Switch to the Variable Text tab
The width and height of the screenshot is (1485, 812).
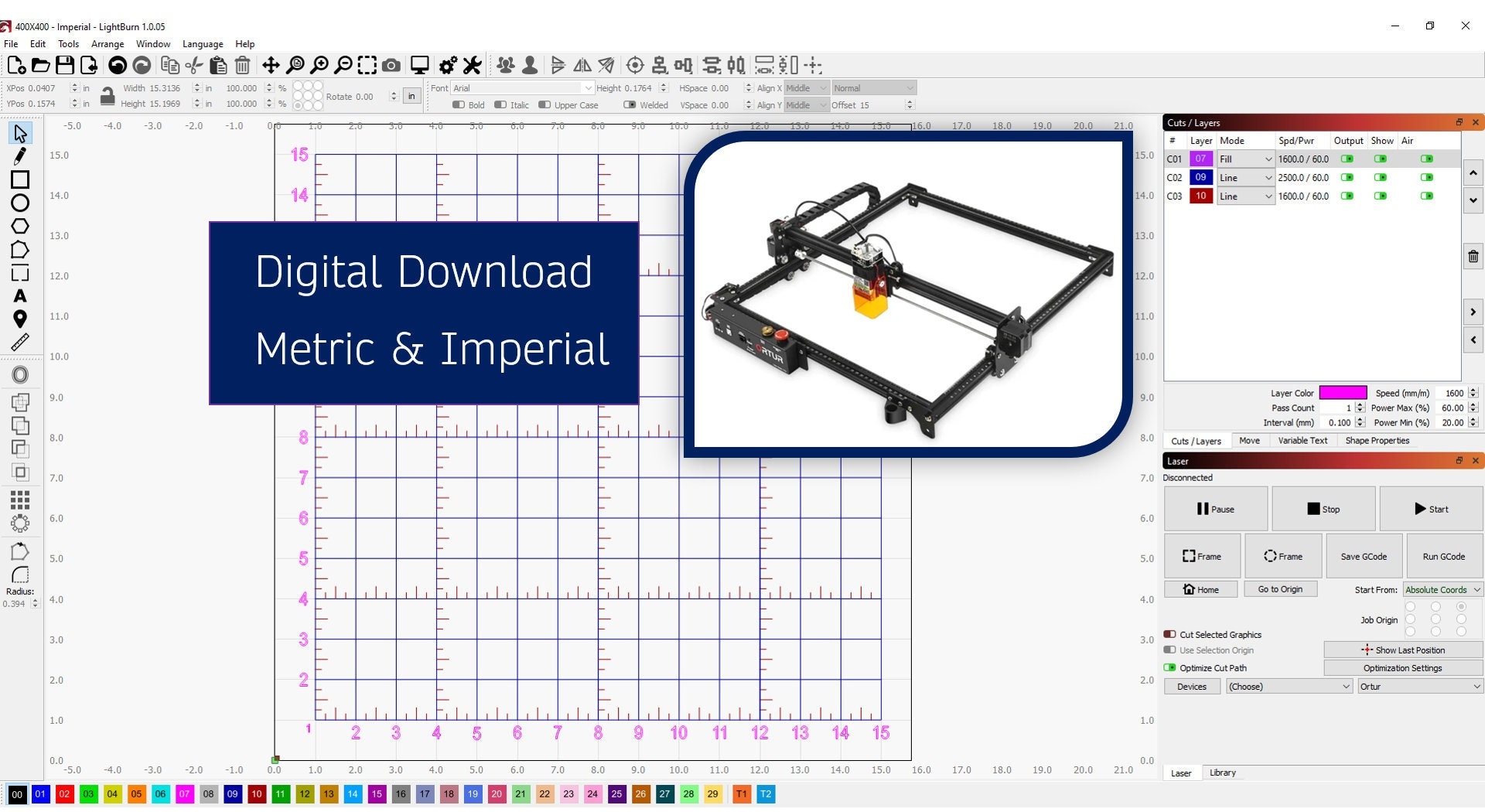click(1302, 440)
